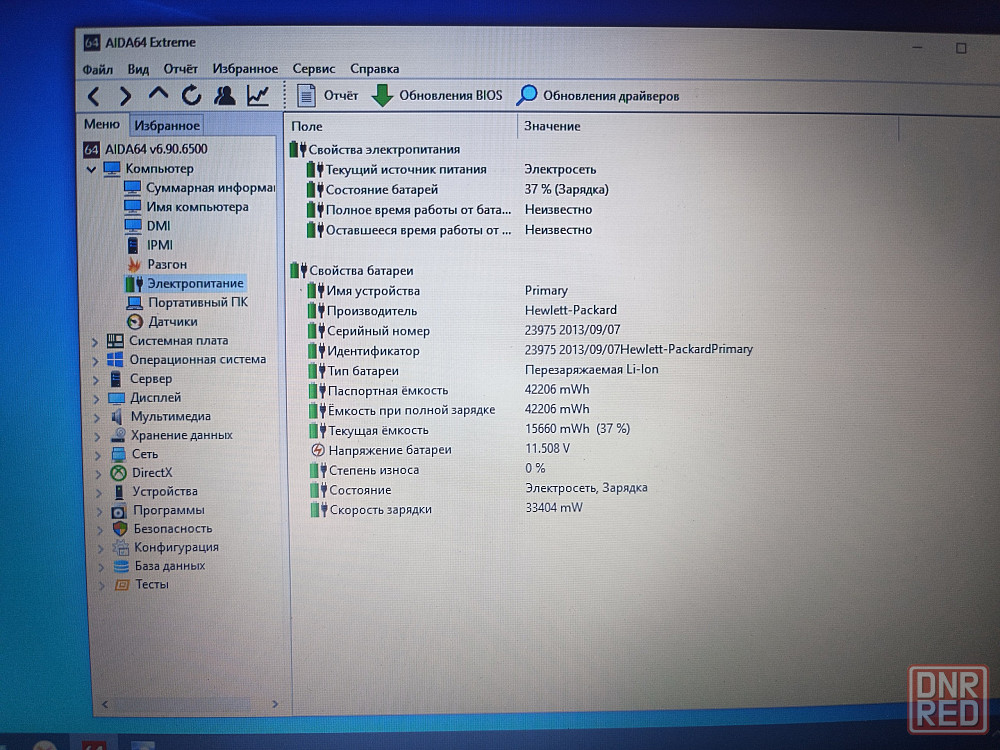This screenshot has width=1000, height=750.
Task: Click the Back navigation arrow in toolbar
Action: coord(93,96)
